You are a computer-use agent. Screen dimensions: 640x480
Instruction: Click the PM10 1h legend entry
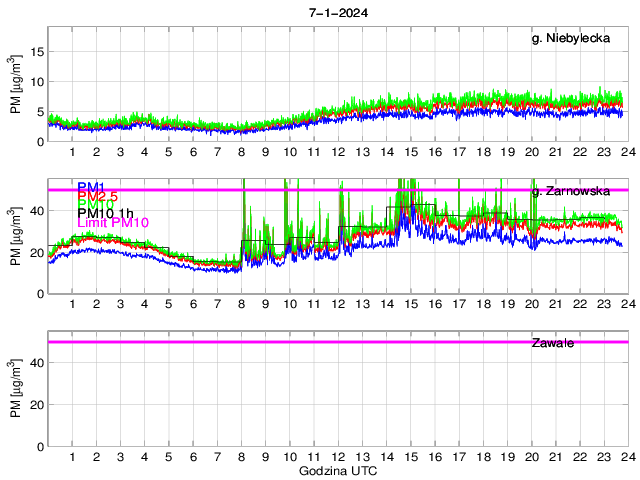(x=105, y=213)
